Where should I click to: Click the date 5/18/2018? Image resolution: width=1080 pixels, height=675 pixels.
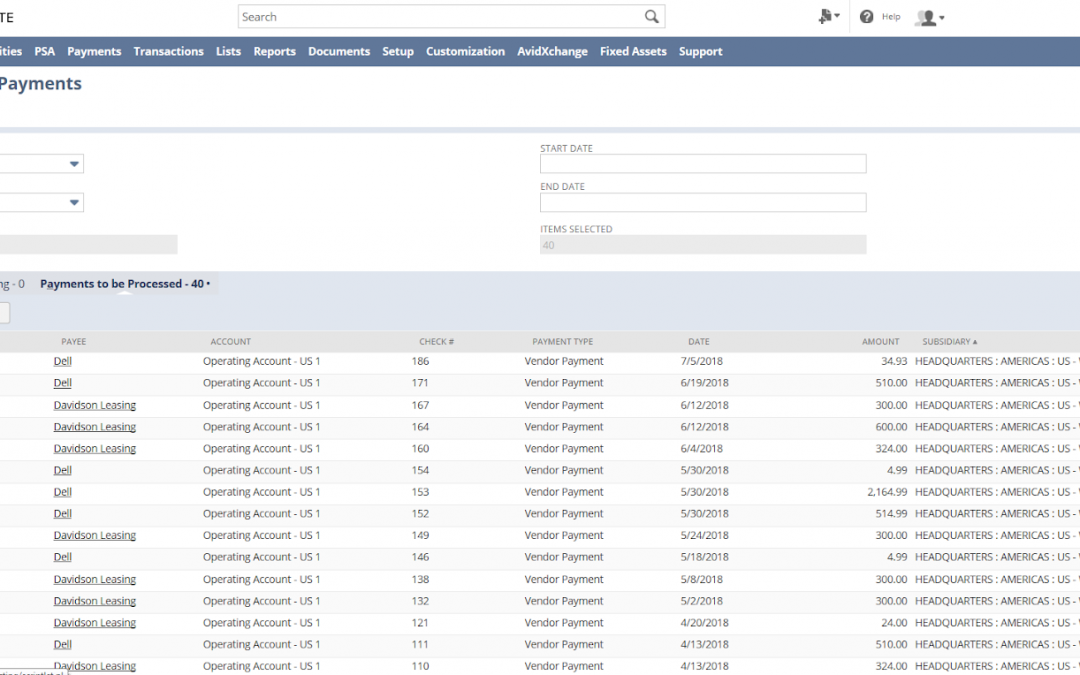tap(705, 557)
